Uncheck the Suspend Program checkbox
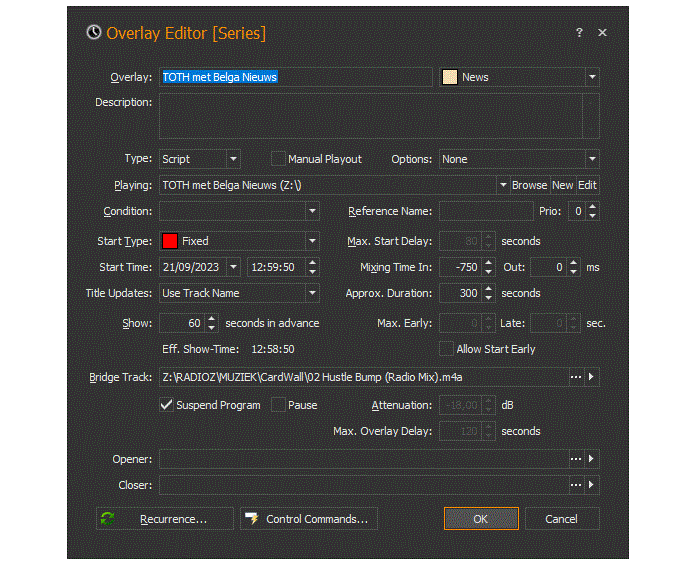The image size is (696, 564). point(167,405)
